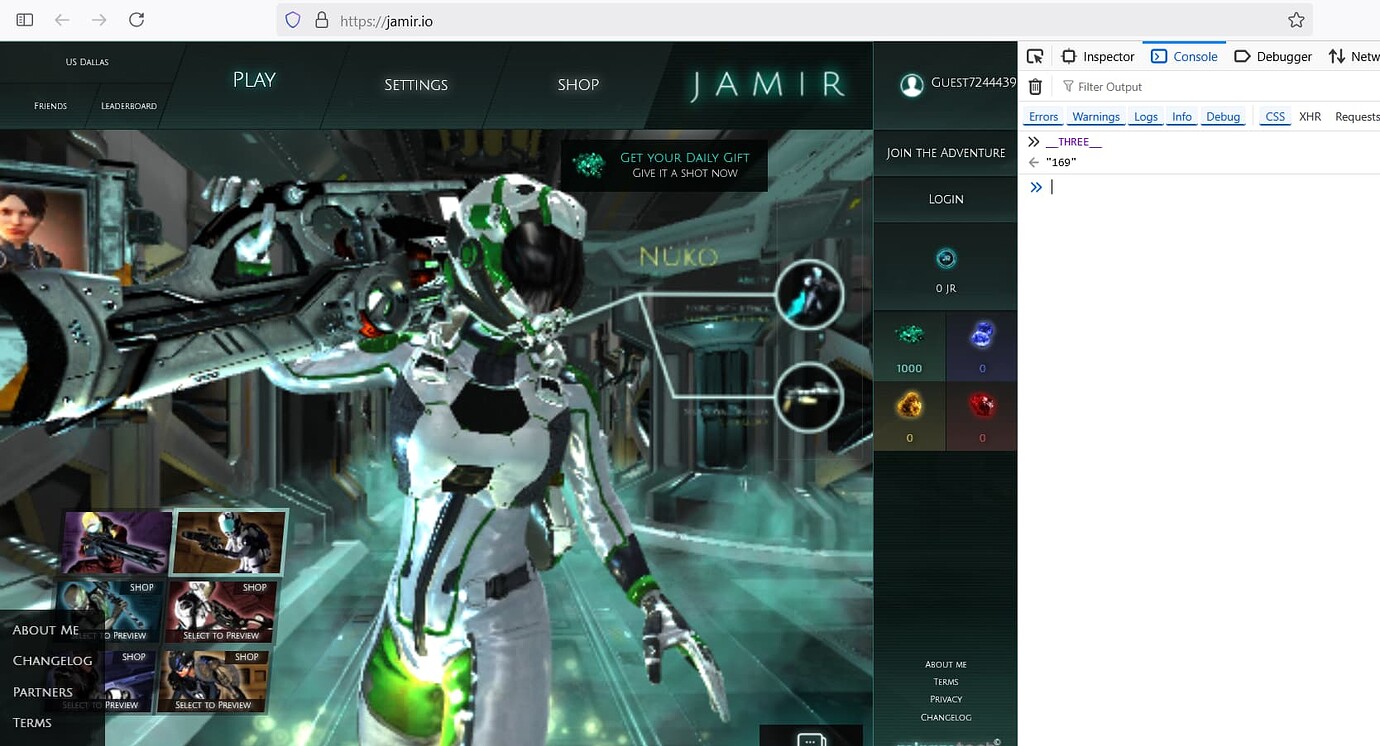1380x746 pixels.
Task: Toggle the Errors filter in the console
Action: 1043,116
